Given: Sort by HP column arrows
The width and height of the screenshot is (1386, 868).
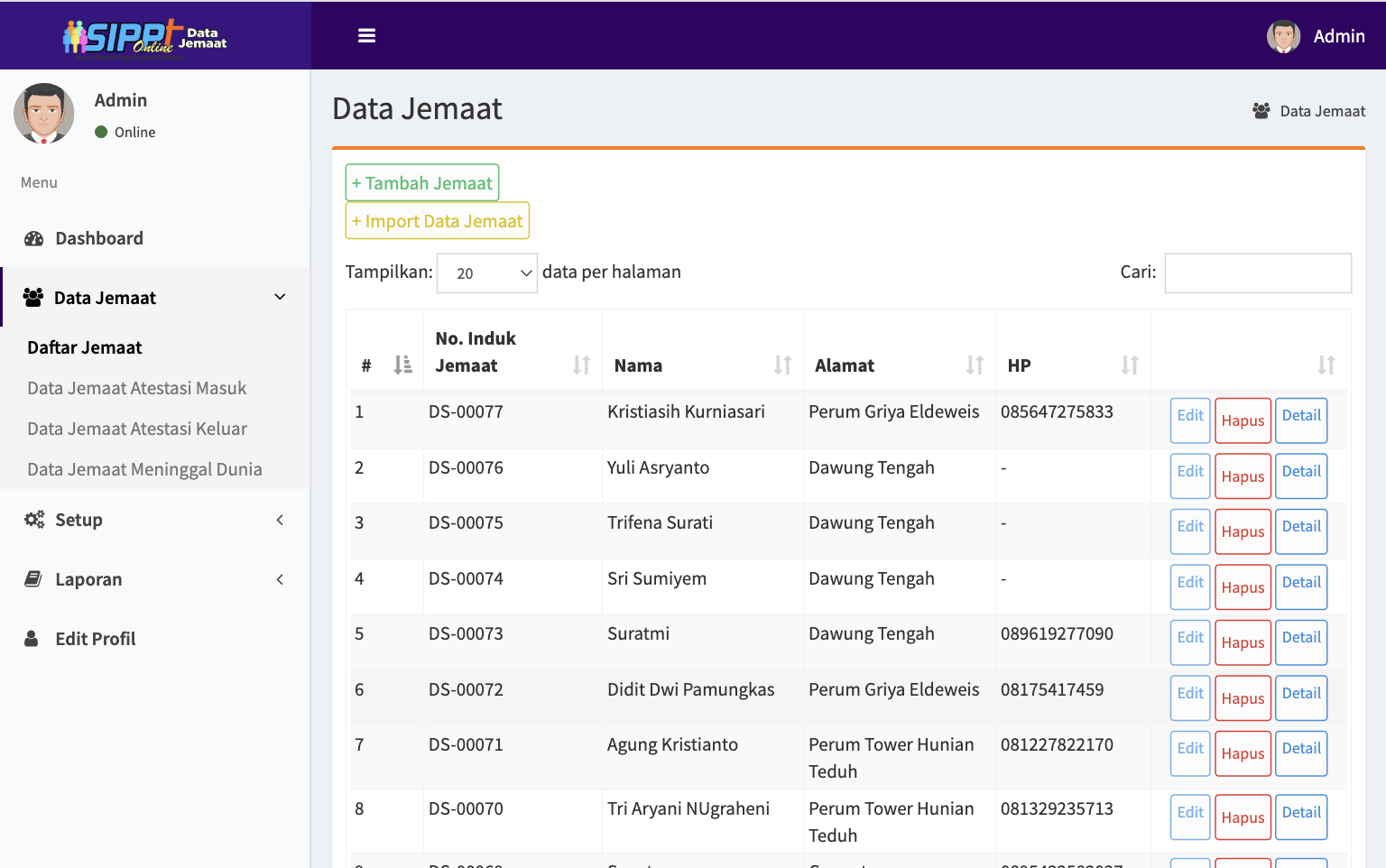Looking at the screenshot, I should (x=1130, y=365).
